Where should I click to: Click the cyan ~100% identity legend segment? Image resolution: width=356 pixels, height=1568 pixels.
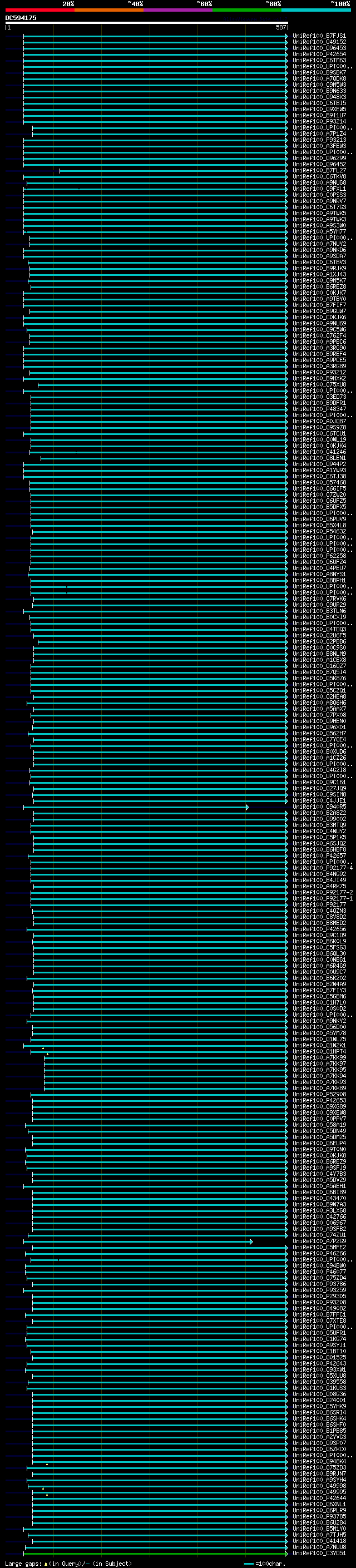(316, 10)
